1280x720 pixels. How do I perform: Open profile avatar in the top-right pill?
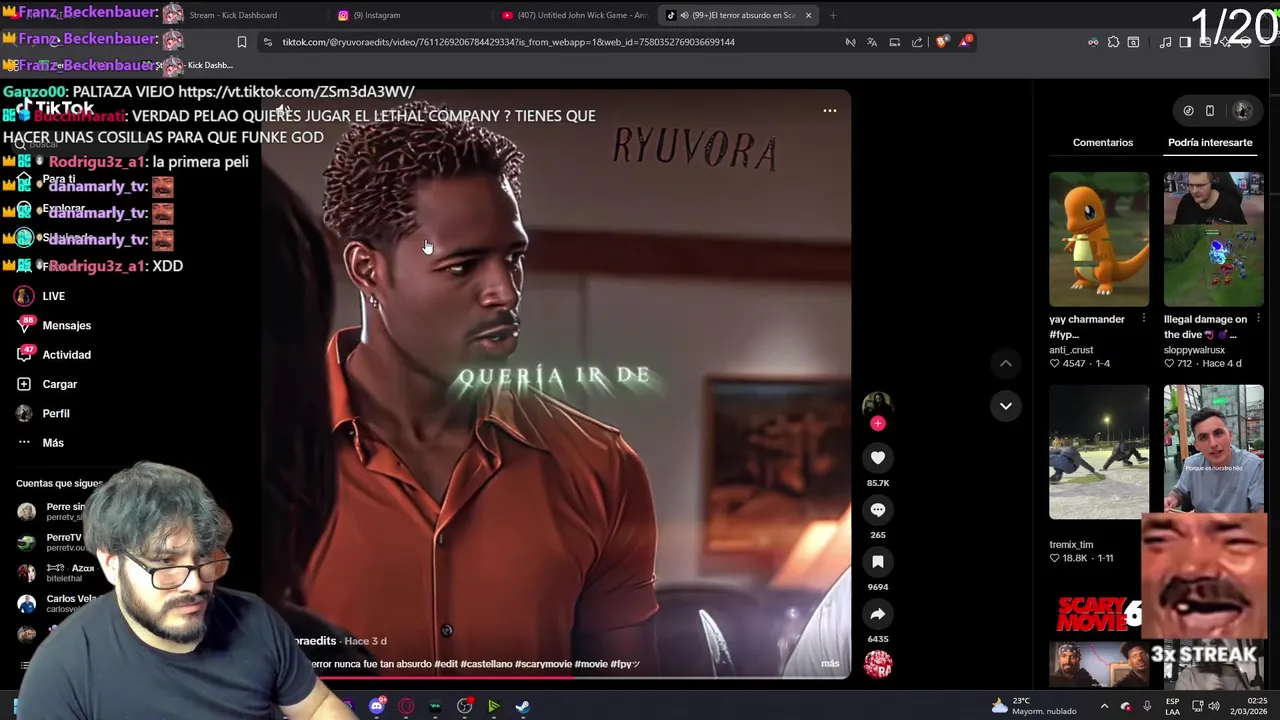1243,111
